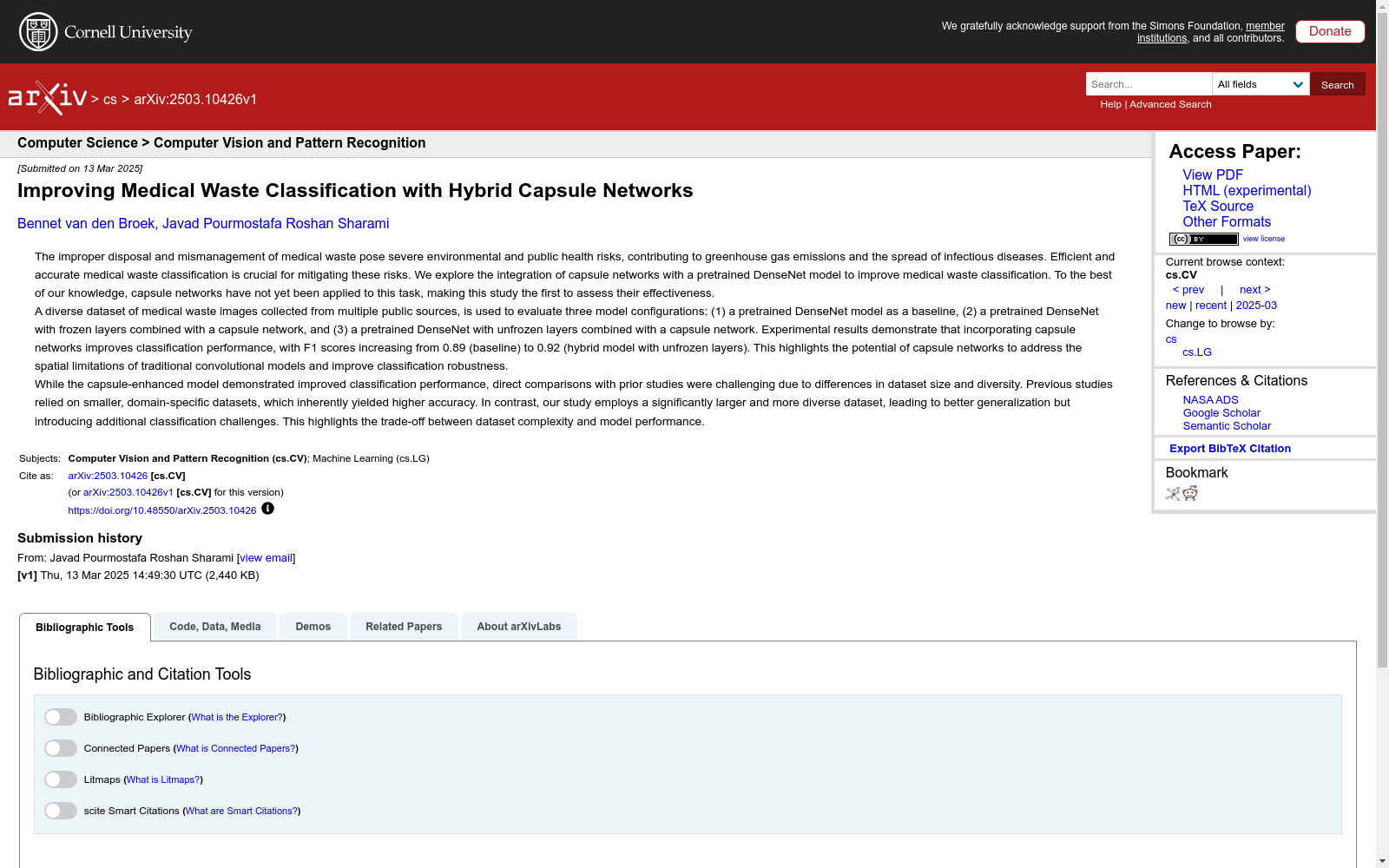
Task: Click the view license link
Action: pos(1264,239)
